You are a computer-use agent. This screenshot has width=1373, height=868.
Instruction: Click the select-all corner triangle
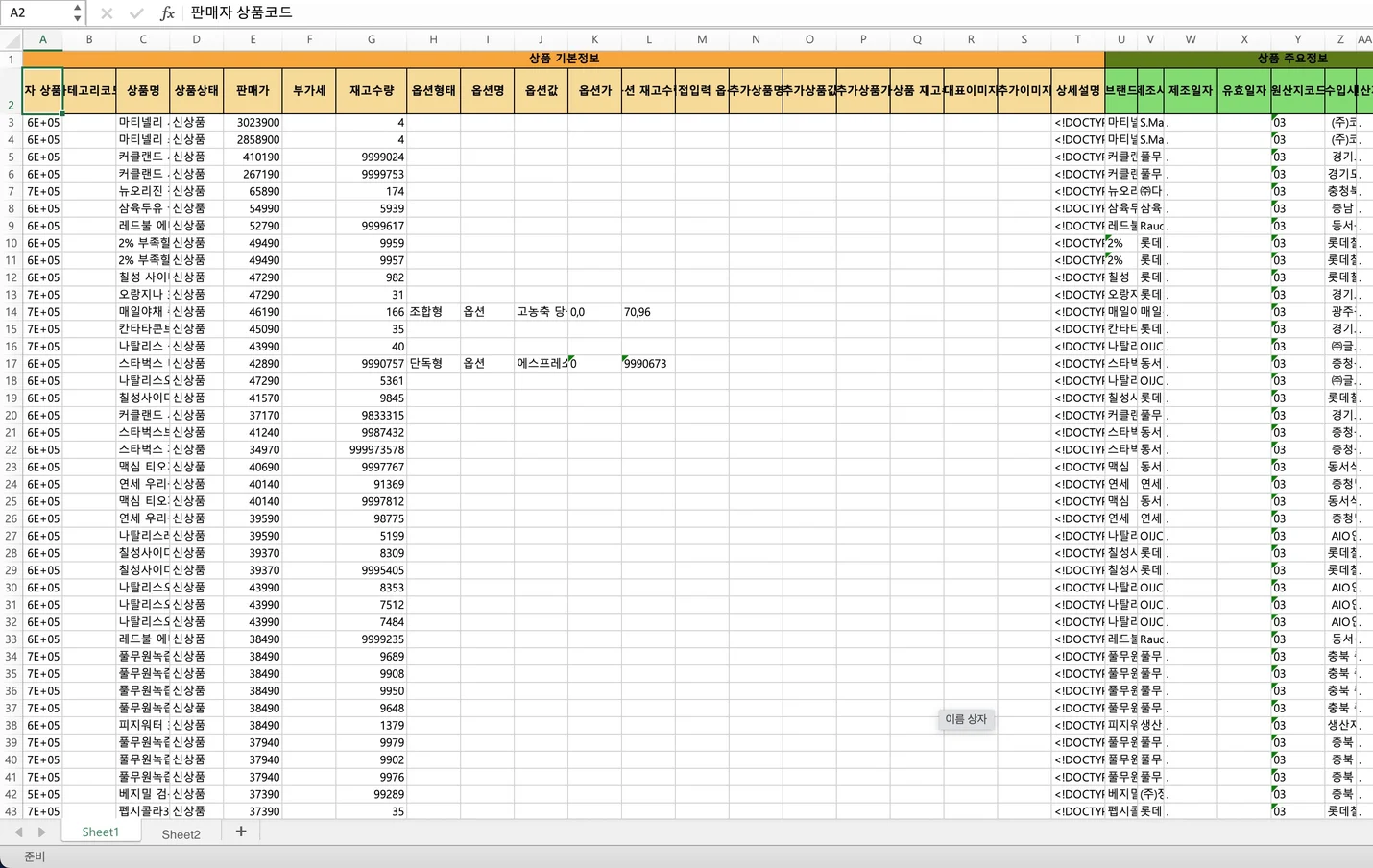tap(12, 40)
